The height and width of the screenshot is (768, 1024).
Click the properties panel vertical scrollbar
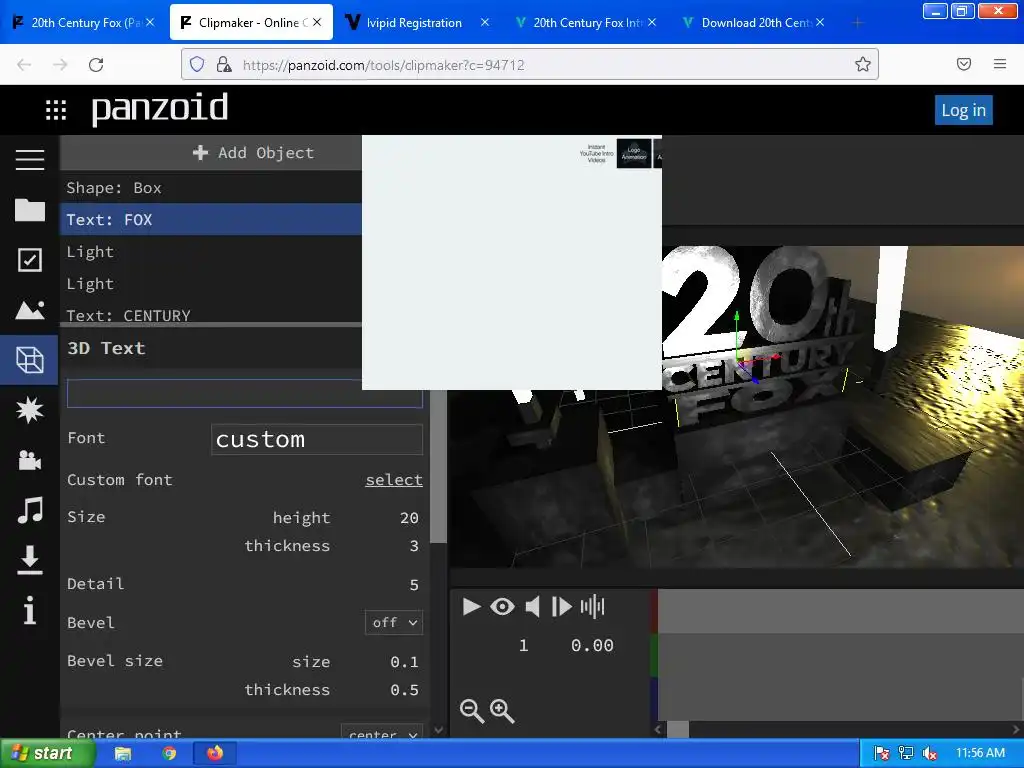pos(439,466)
